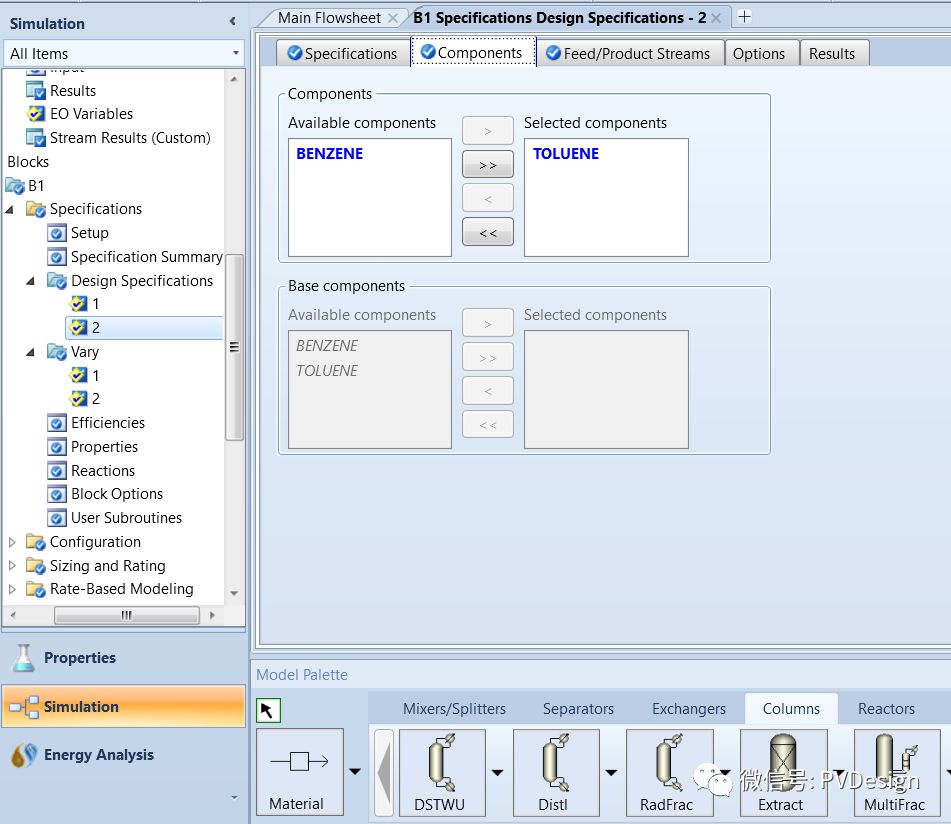The height and width of the screenshot is (824, 951).
Task: Click the Efficiencies form icon
Action: [57, 423]
